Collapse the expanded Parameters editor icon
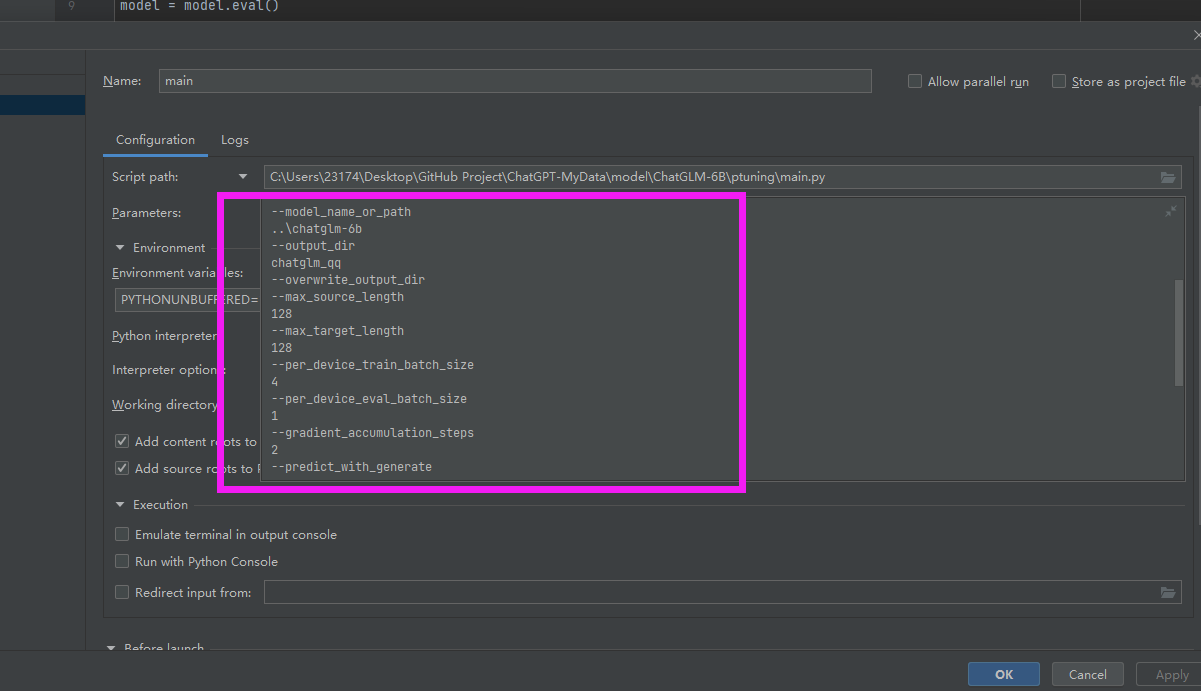The image size is (1201, 691). click(x=1170, y=212)
